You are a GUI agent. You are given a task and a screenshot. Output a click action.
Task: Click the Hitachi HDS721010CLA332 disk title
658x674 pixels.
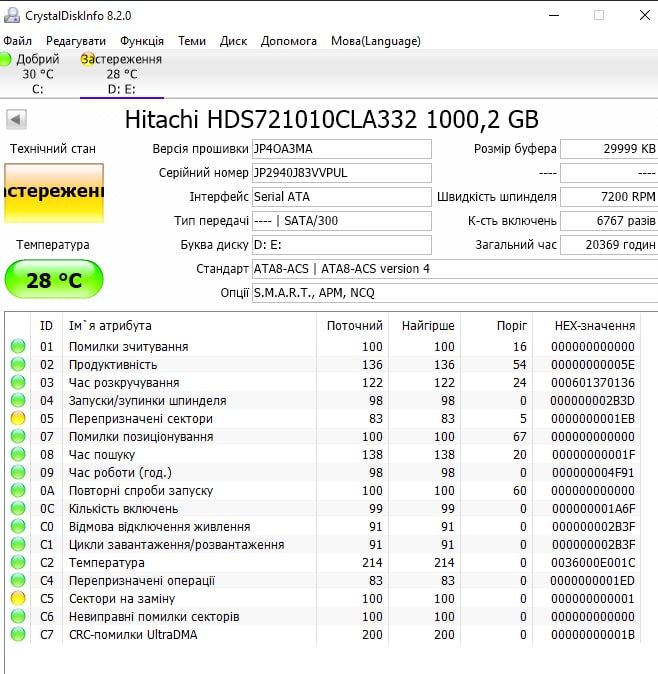click(331, 119)
